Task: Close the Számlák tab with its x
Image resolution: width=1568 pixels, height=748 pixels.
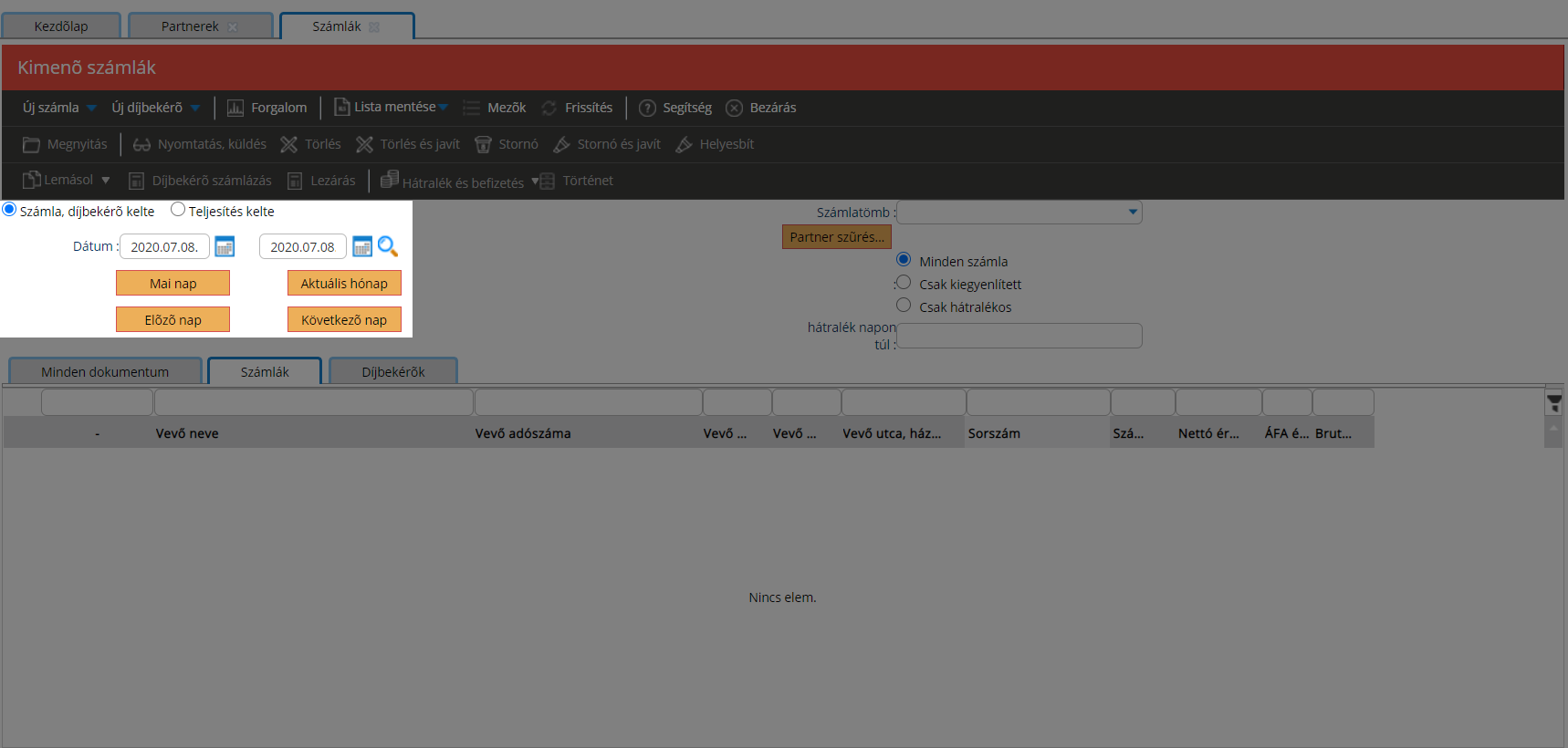Action: (374, 27)
